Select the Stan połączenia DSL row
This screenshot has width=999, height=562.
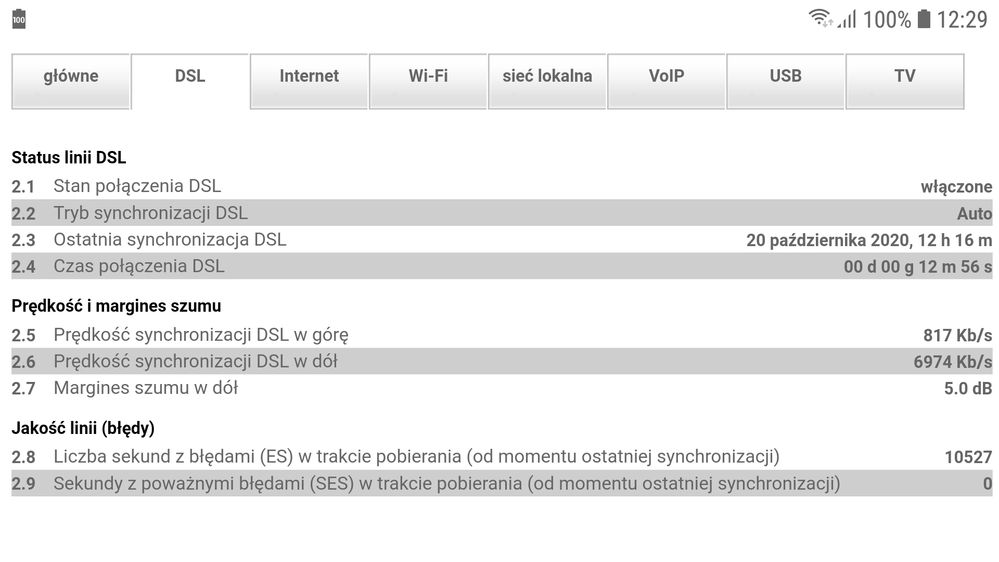pos(137,186)
